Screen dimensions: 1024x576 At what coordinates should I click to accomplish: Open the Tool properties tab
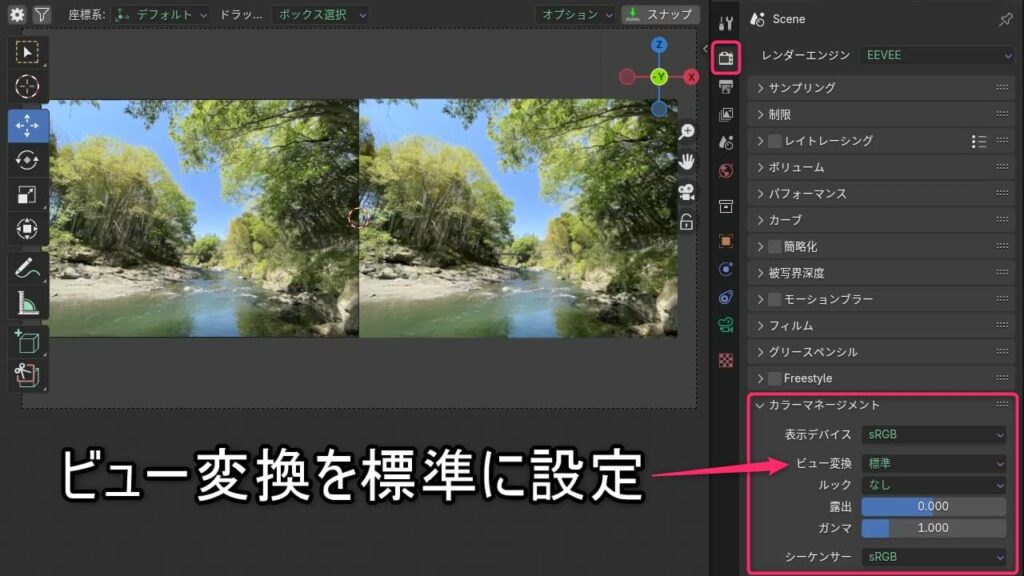pos(726,24)
